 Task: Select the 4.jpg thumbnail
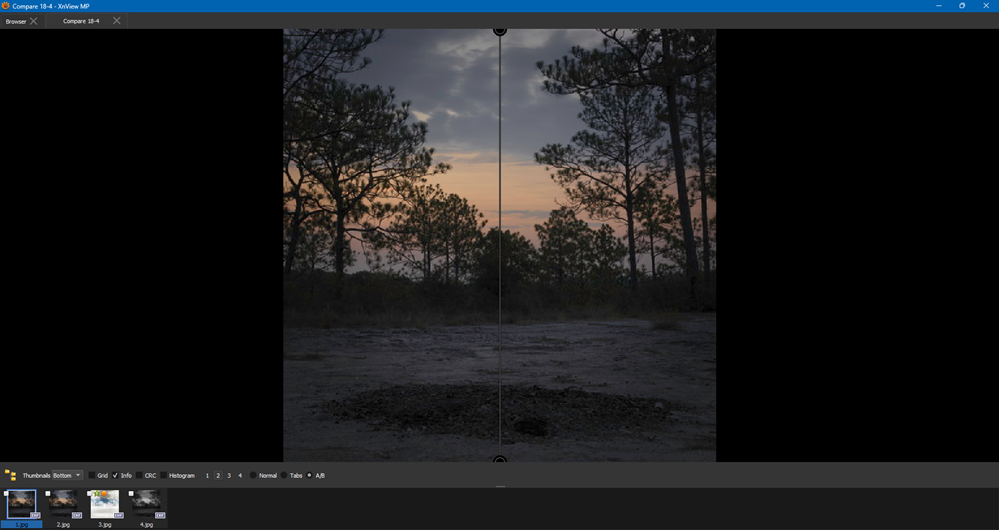[x=147, y=504]
